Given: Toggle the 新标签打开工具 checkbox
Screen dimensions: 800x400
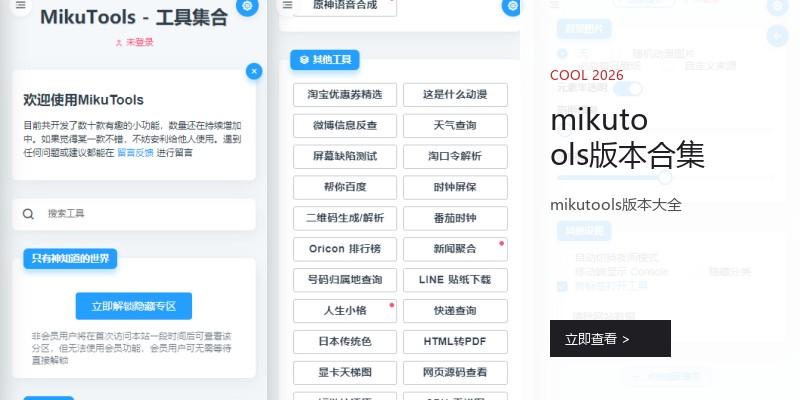Looking at the screenshot, I should 562,286.
